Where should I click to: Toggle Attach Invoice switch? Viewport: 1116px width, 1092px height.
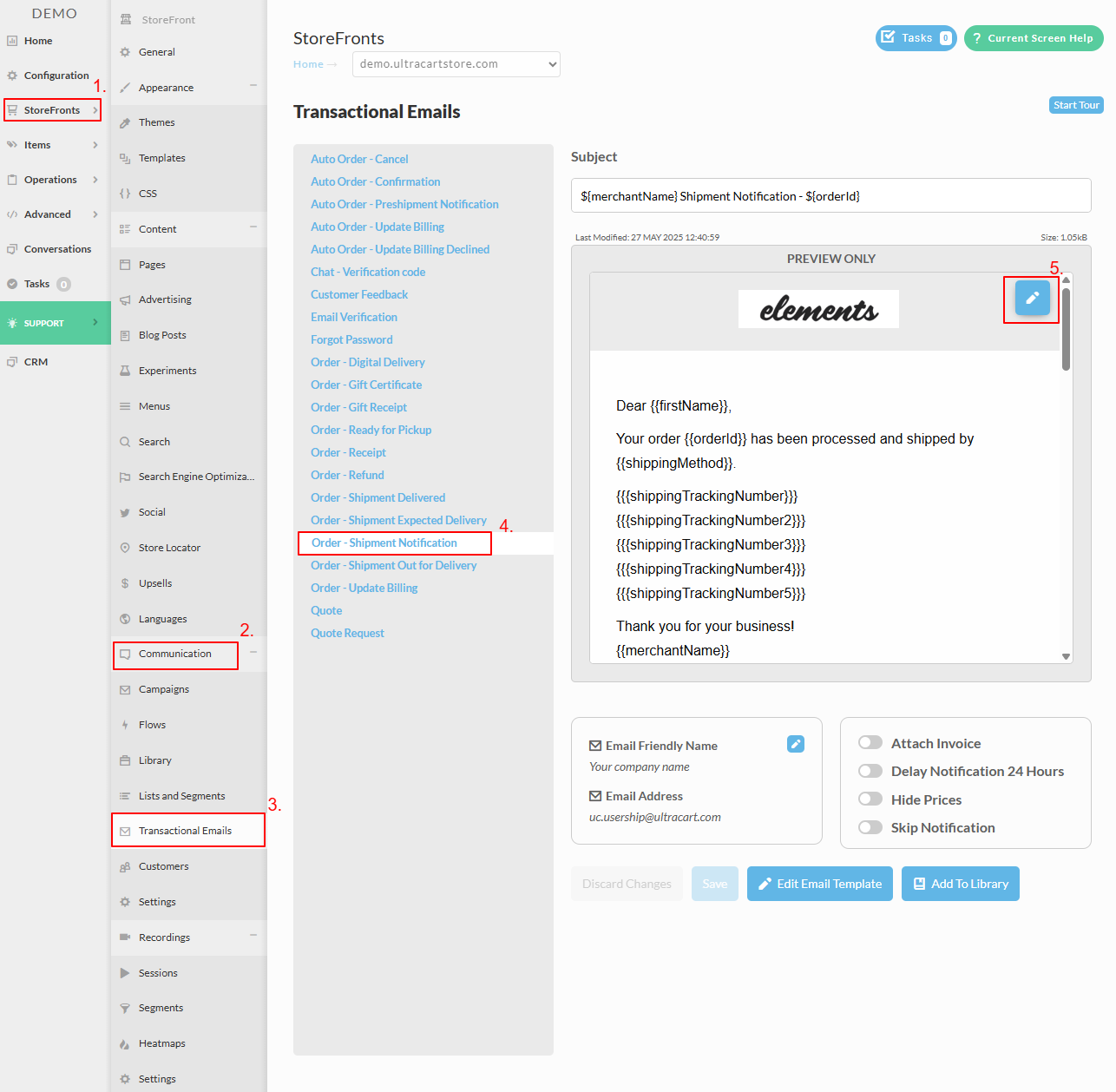[870, 742]
